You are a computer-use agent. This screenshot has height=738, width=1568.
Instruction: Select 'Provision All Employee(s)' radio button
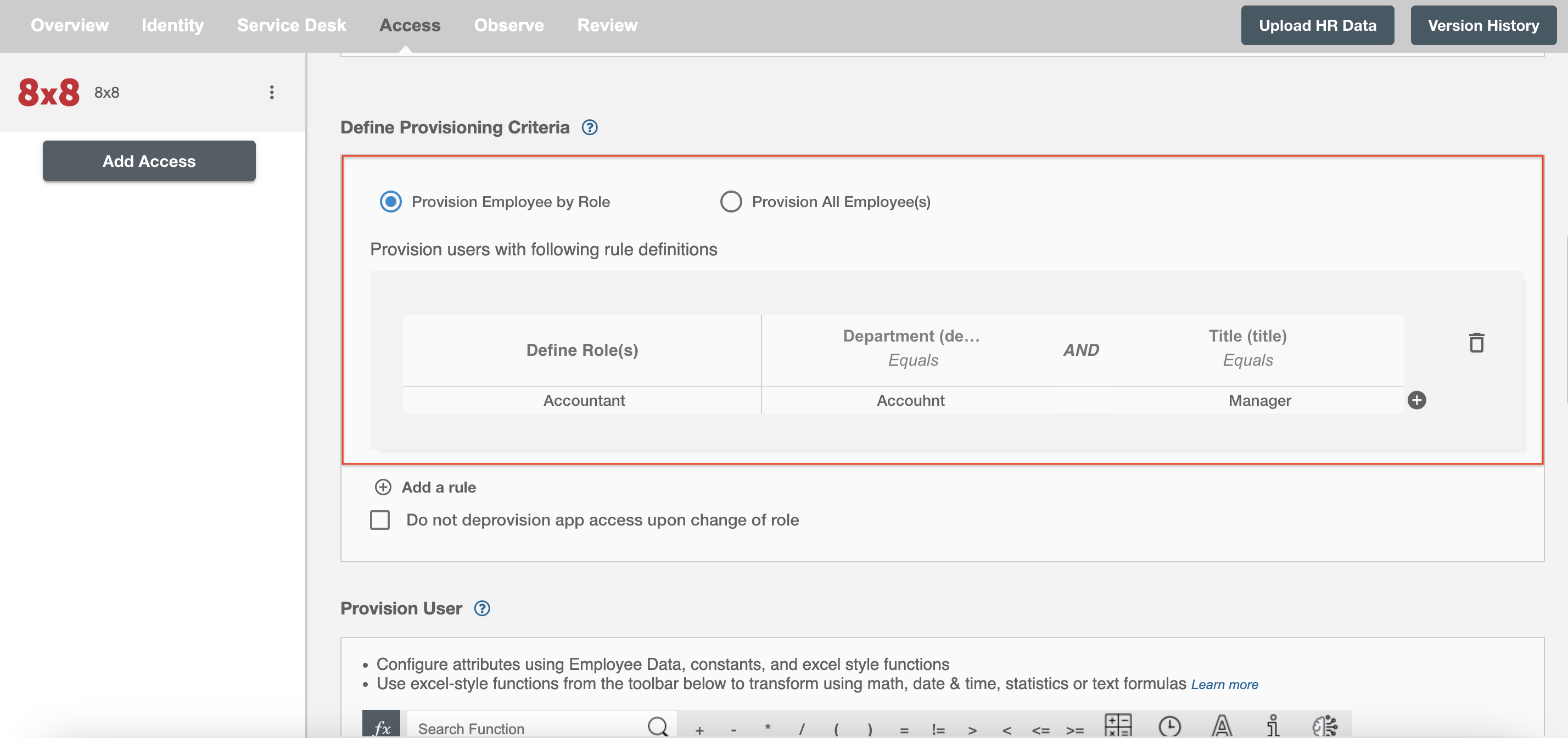[x=731, y=201]
